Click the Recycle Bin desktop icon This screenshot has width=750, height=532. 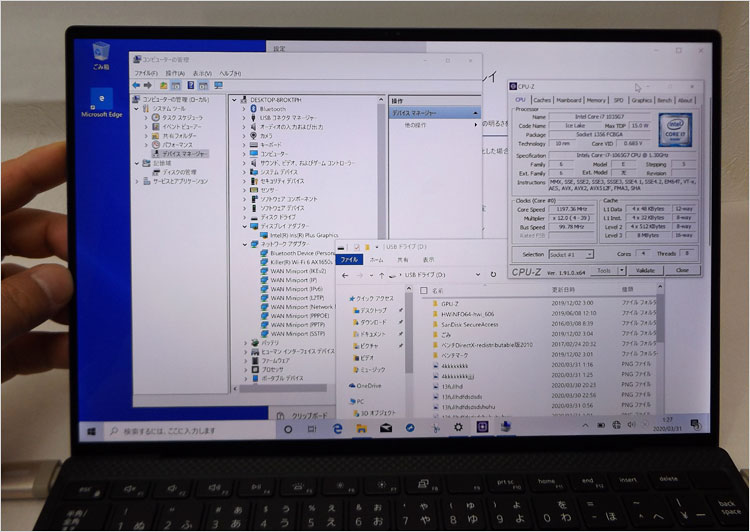101,52
